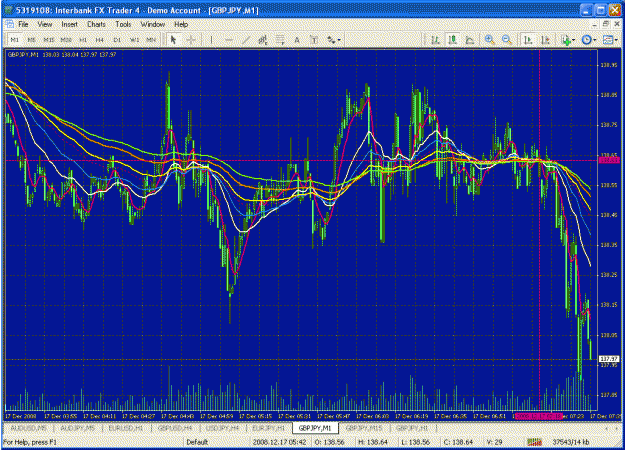Draw a vertical line tool
The width and height of the screenshot is (625, 450).
tap(211, 39)
